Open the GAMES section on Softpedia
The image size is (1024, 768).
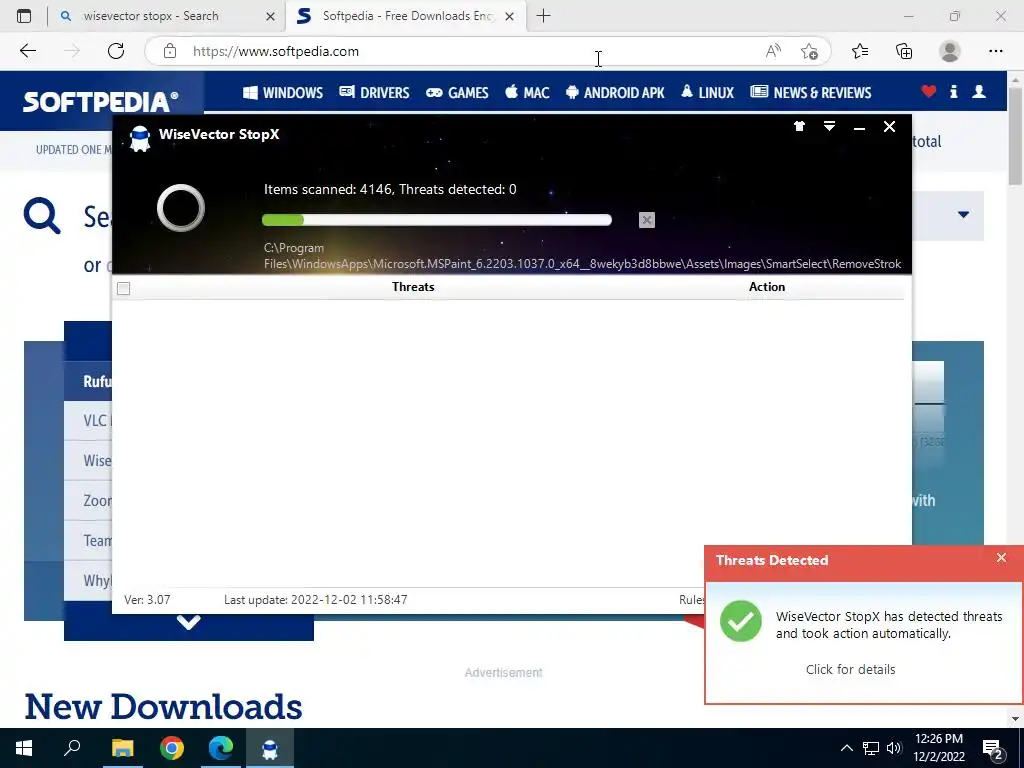coord(457,93)
